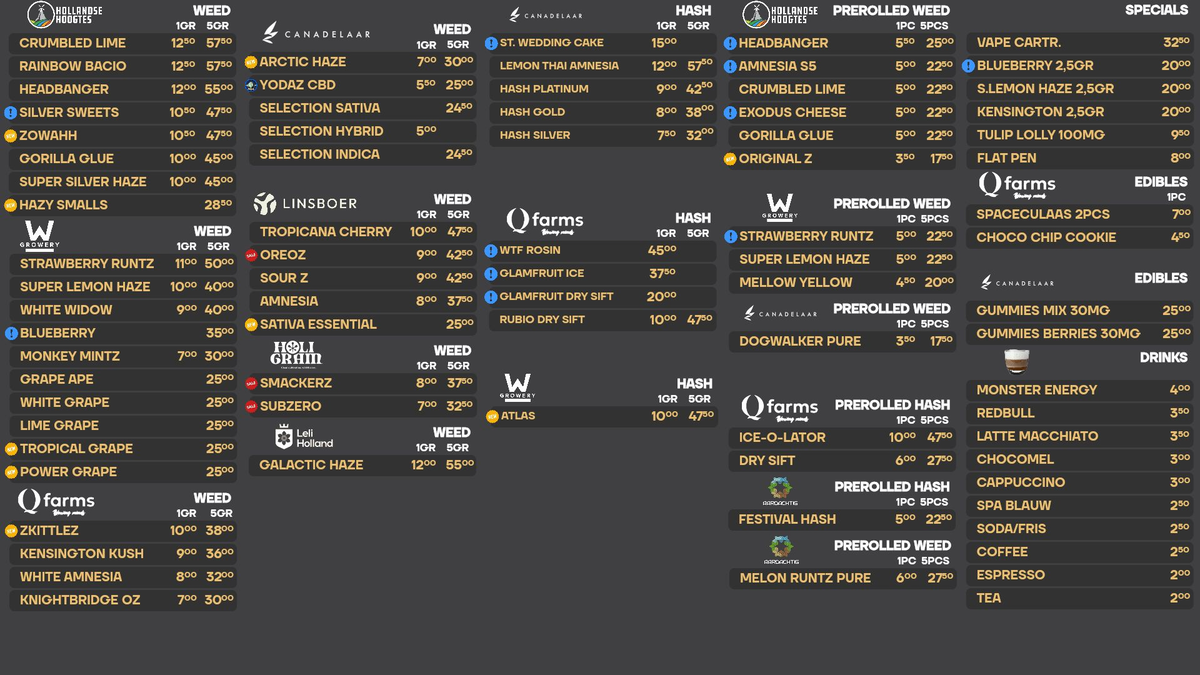
Task: Select the White Amnesia row
Action: pyautogui.click(x=123, y=577)
